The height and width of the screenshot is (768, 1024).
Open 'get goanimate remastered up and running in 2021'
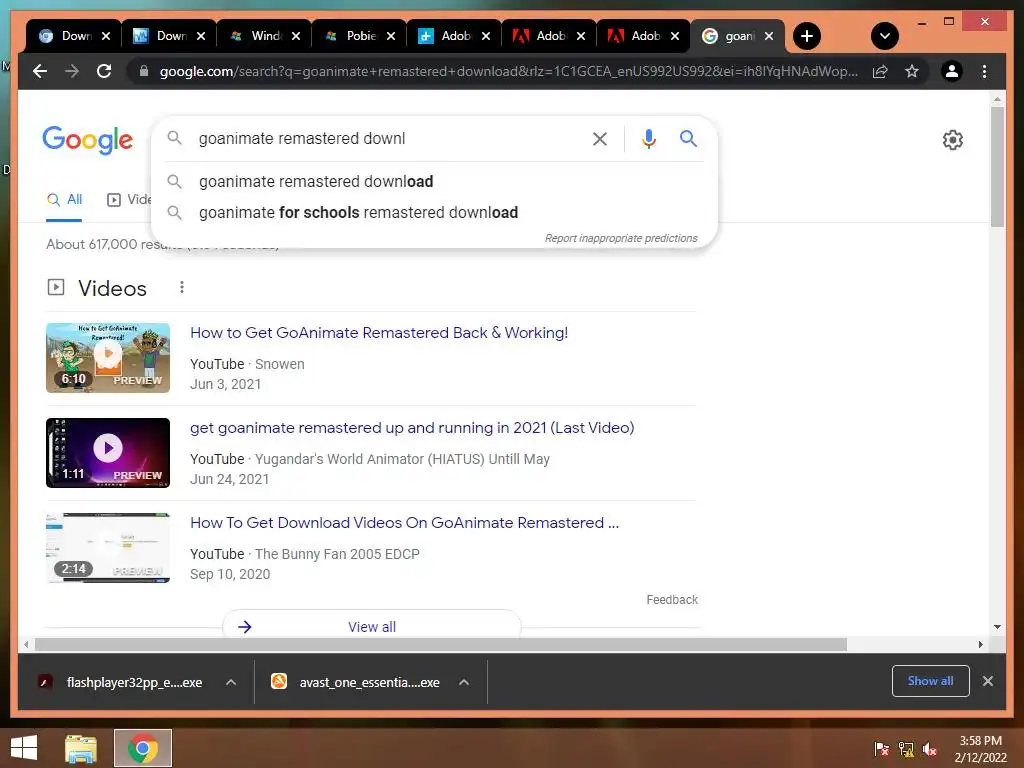[412, 428]
